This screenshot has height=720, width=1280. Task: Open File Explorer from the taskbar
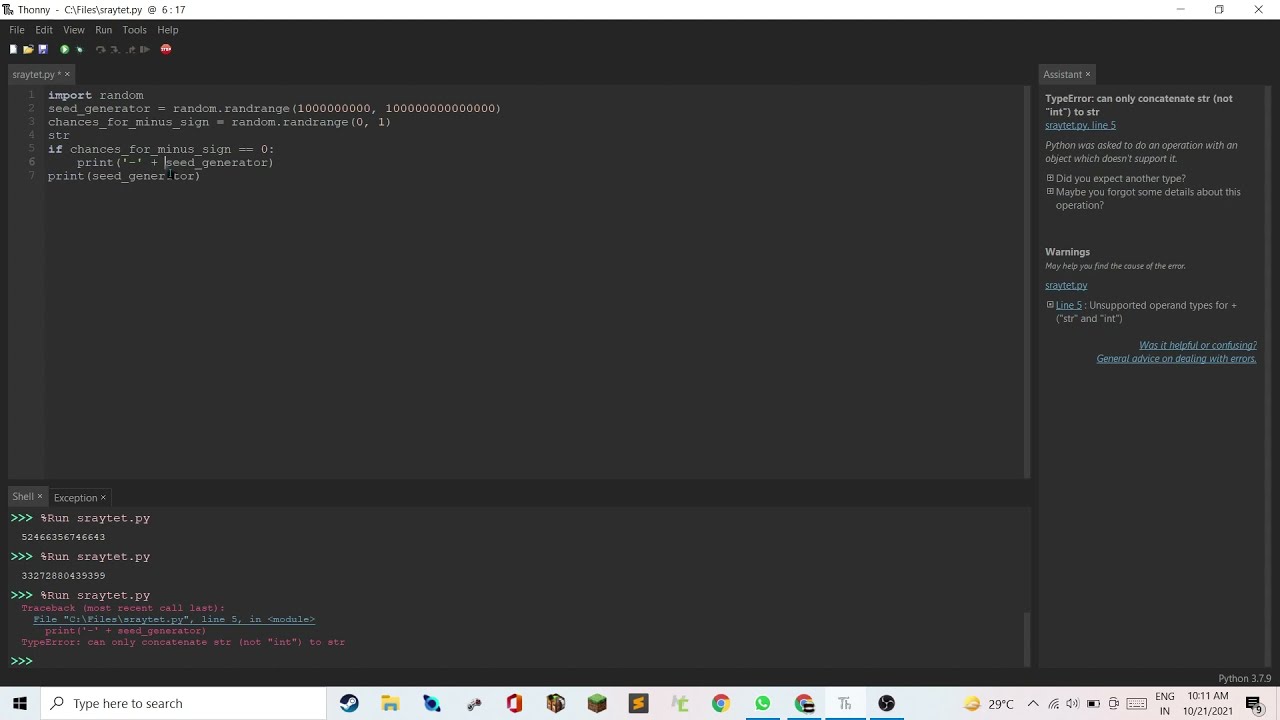[x=390, y=703]
